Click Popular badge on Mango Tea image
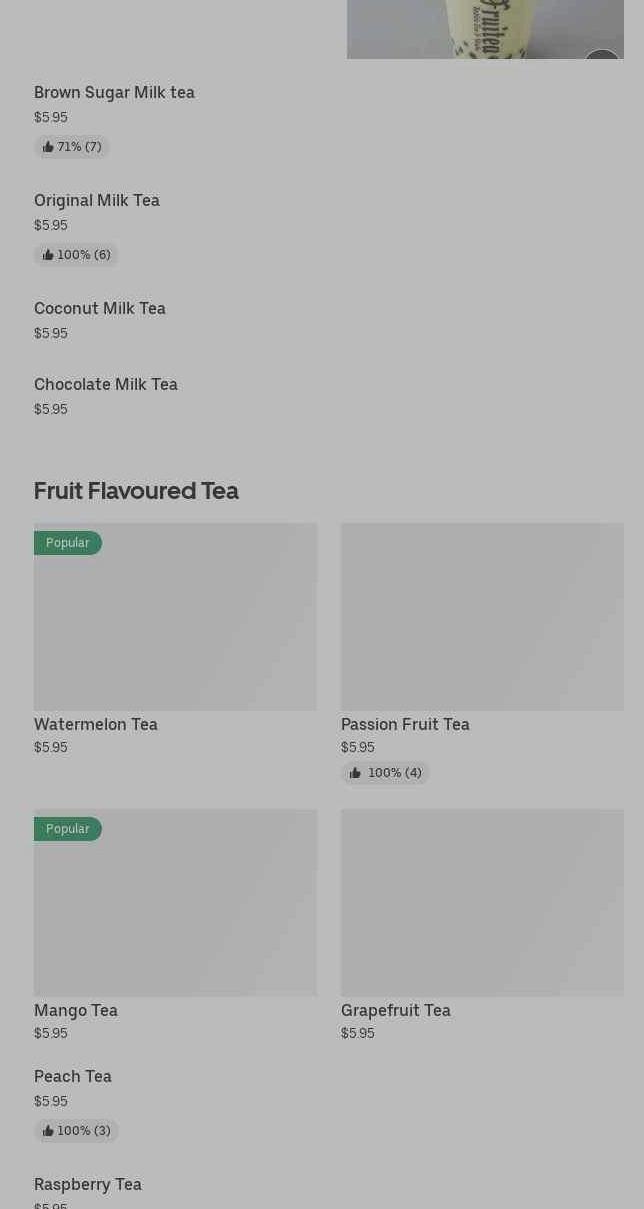 pos(68,829)
